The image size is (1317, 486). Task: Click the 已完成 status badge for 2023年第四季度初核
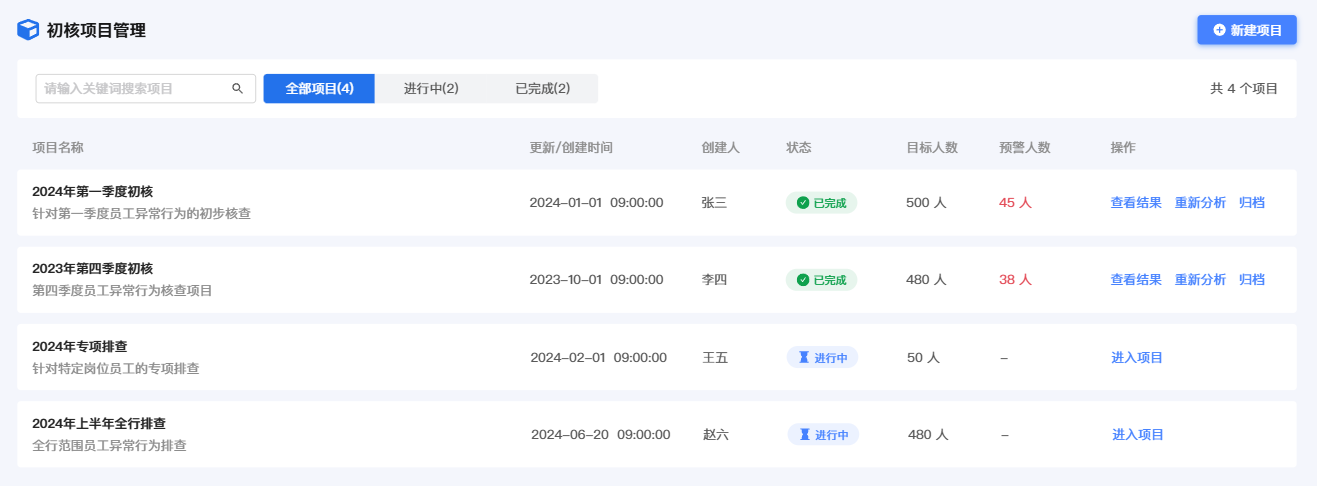(821, 280)
